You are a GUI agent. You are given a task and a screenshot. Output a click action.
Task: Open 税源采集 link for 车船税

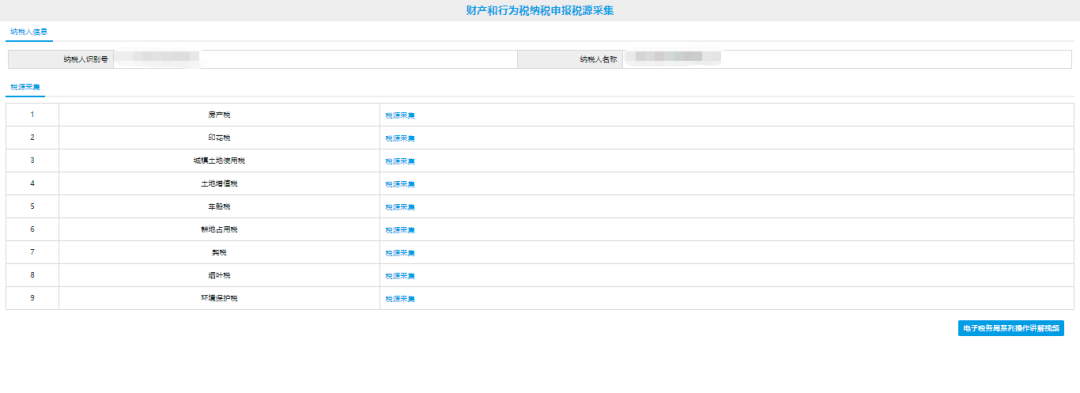(x=400, y=207)
